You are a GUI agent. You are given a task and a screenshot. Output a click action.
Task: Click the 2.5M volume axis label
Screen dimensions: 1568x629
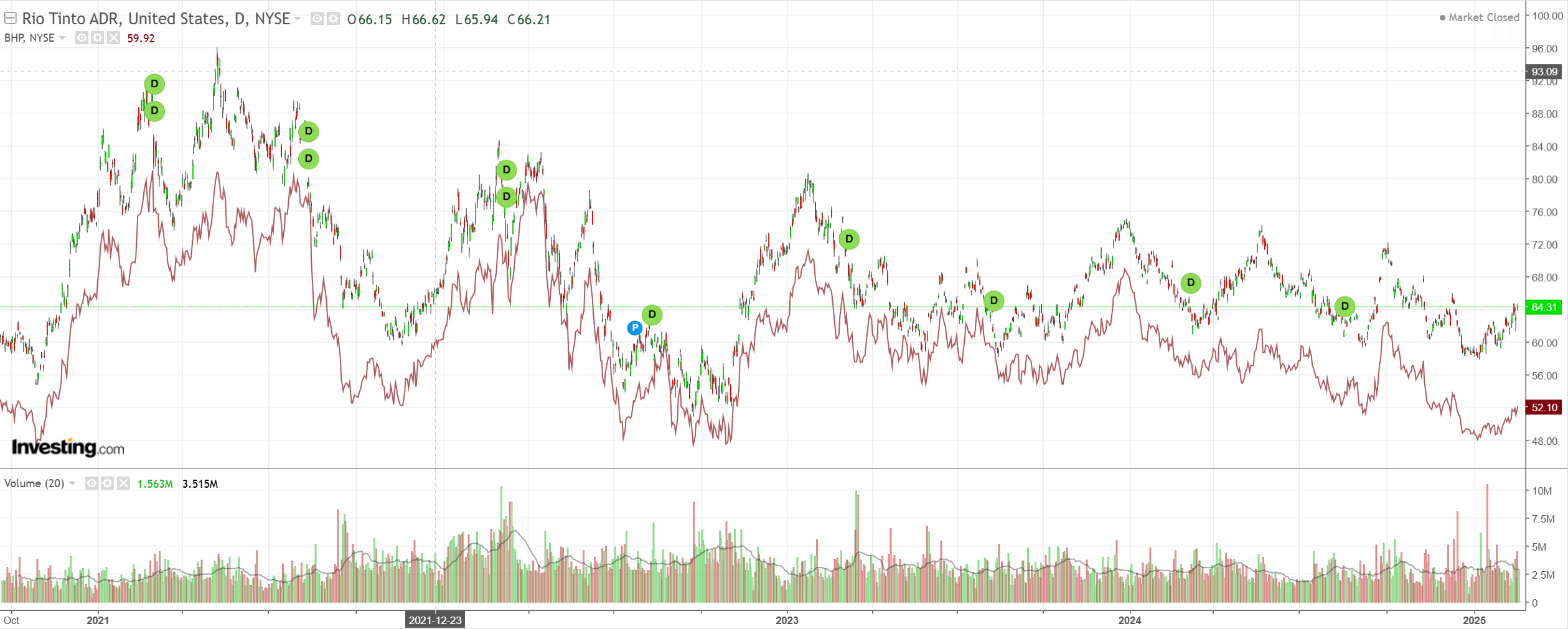(x=1543, y=575)
